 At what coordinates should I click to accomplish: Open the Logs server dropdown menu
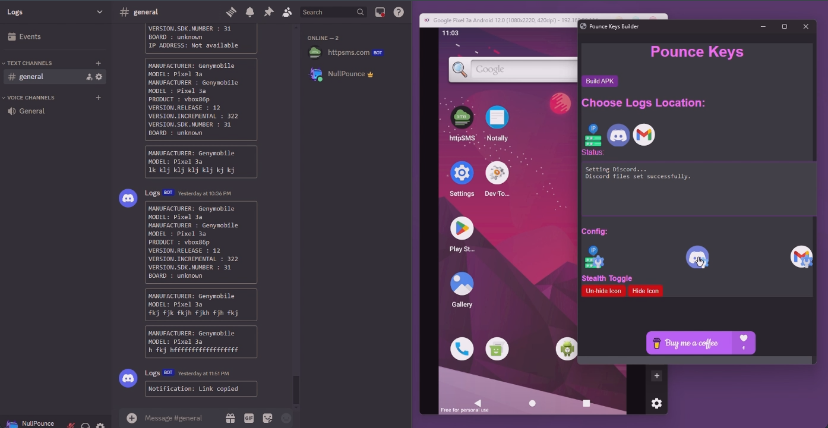(99, 12)
